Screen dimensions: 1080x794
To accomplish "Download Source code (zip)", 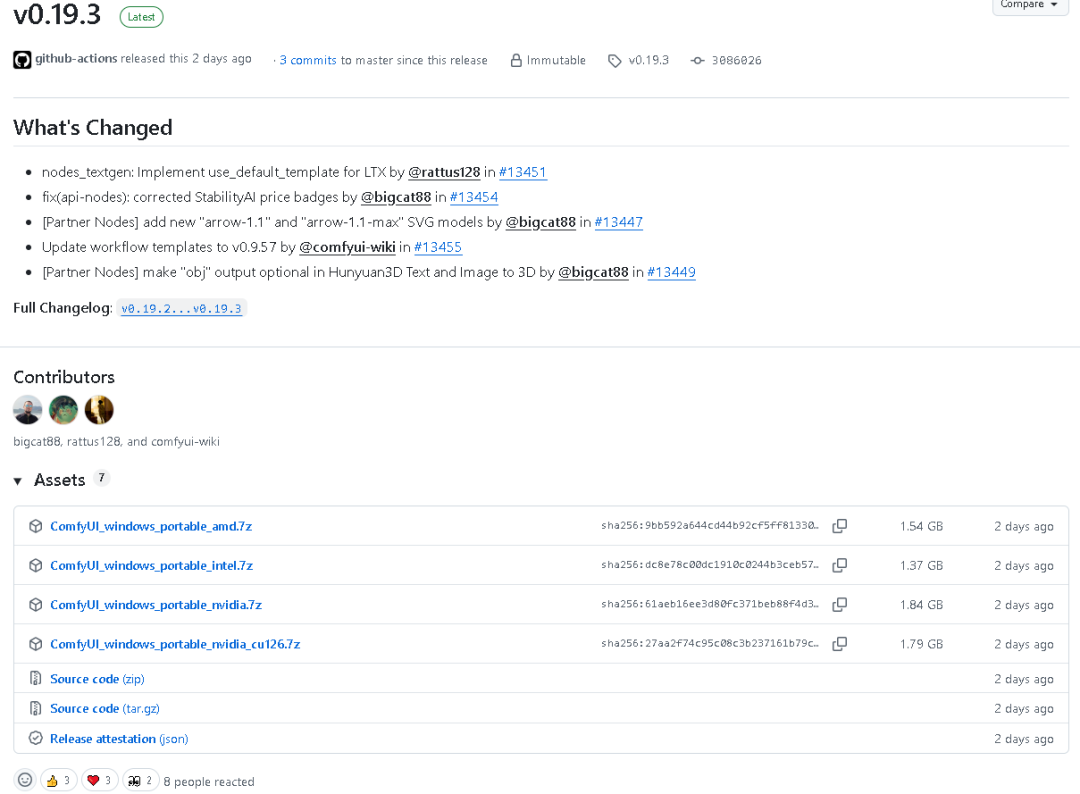I will coord(97,679).
